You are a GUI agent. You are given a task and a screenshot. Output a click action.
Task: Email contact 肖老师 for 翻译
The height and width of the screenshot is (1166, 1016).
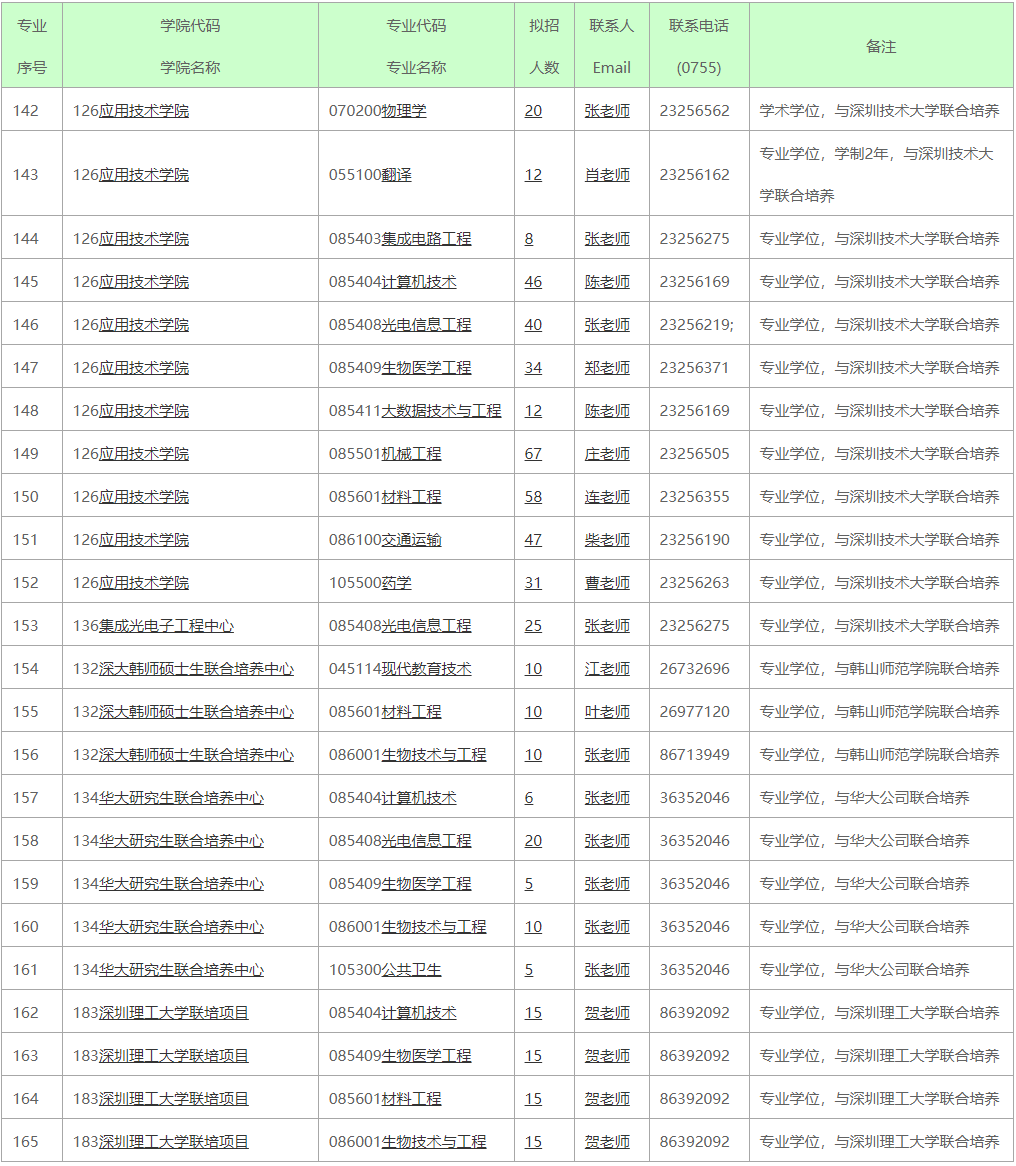pyautogui.click(x=607, y=175)
